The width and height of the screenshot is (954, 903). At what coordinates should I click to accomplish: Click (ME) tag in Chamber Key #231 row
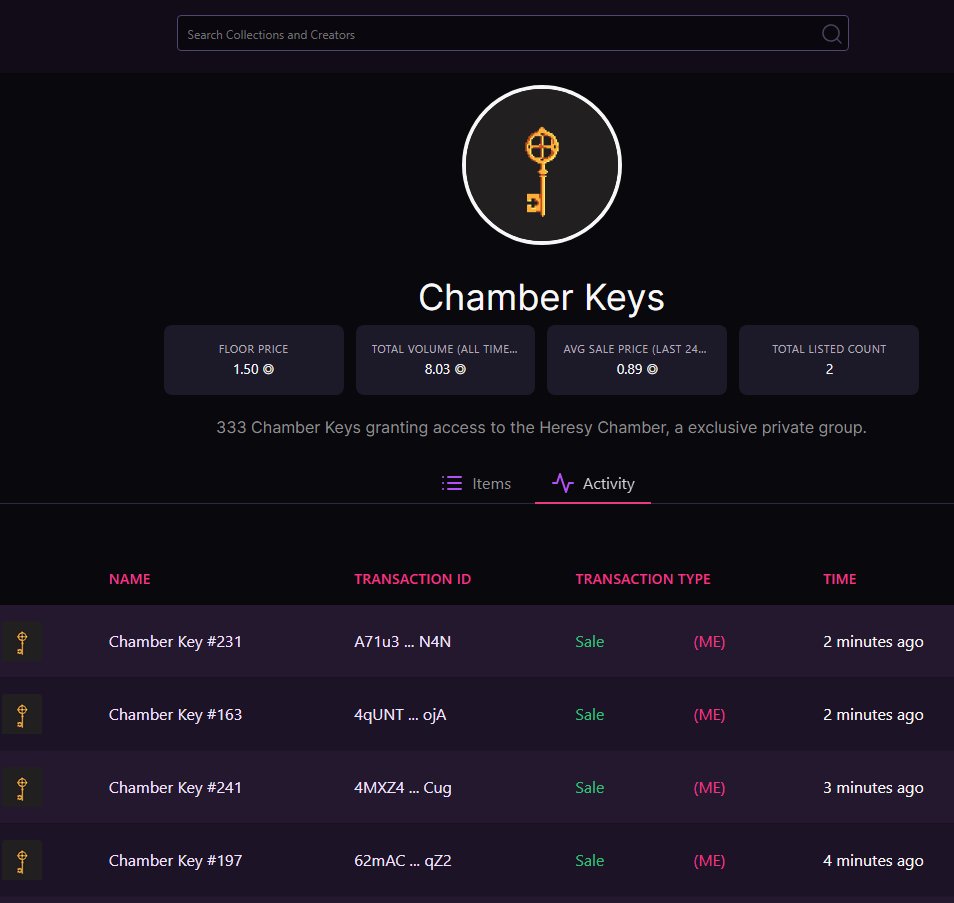click(709, 642)
